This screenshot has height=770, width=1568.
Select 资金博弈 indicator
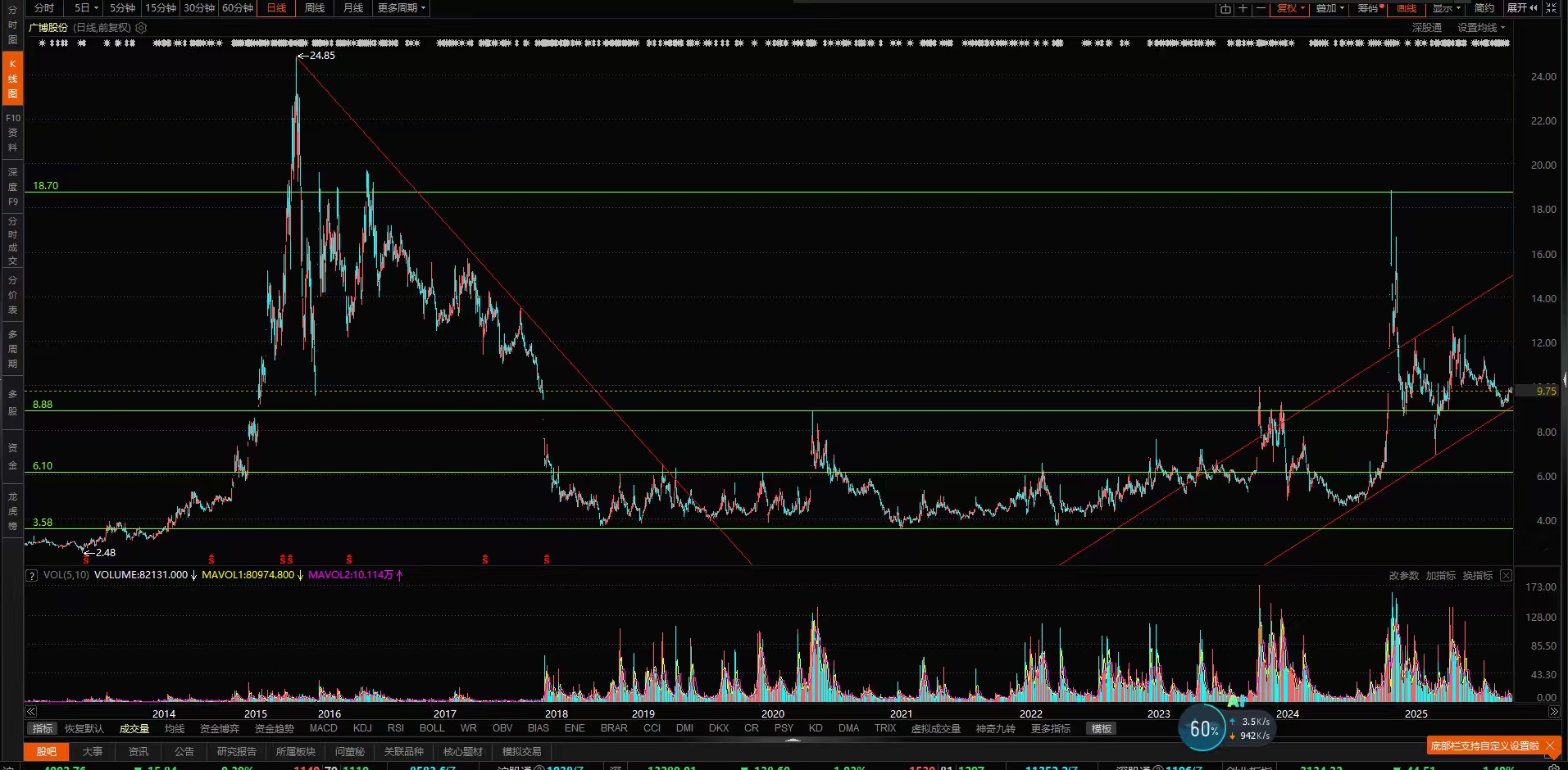pos(220,729)
